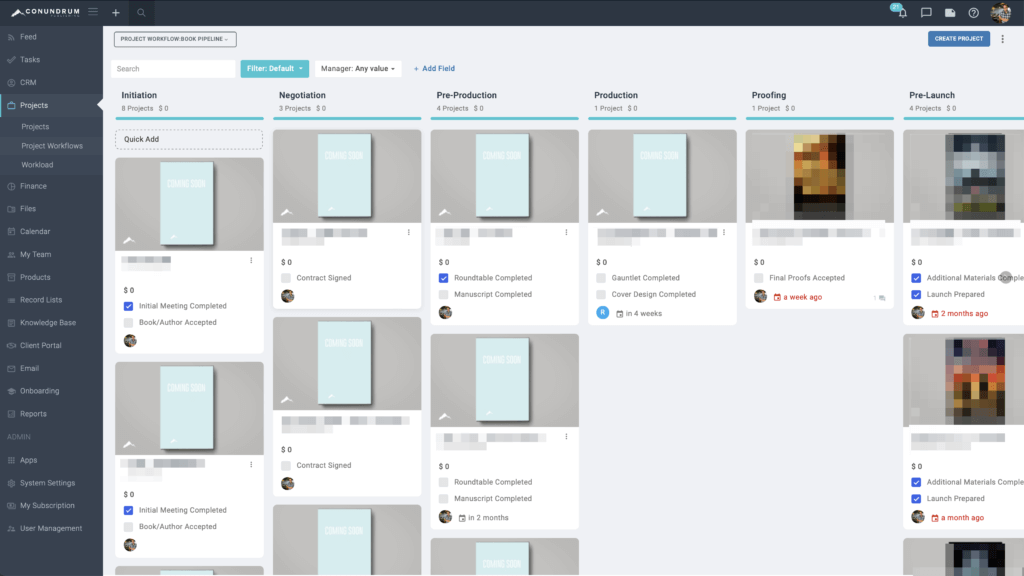This screenshot has width=1024, height=576.
Task: Click the Onboarding sidebar icon
Action: click(11, 391)
